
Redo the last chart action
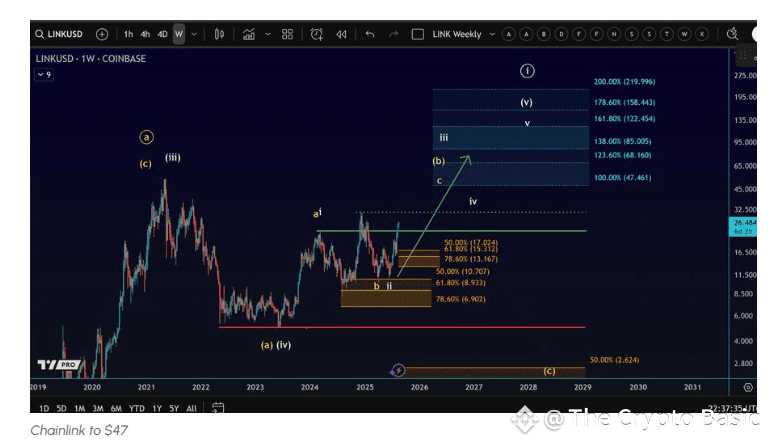tap(394, 34)
